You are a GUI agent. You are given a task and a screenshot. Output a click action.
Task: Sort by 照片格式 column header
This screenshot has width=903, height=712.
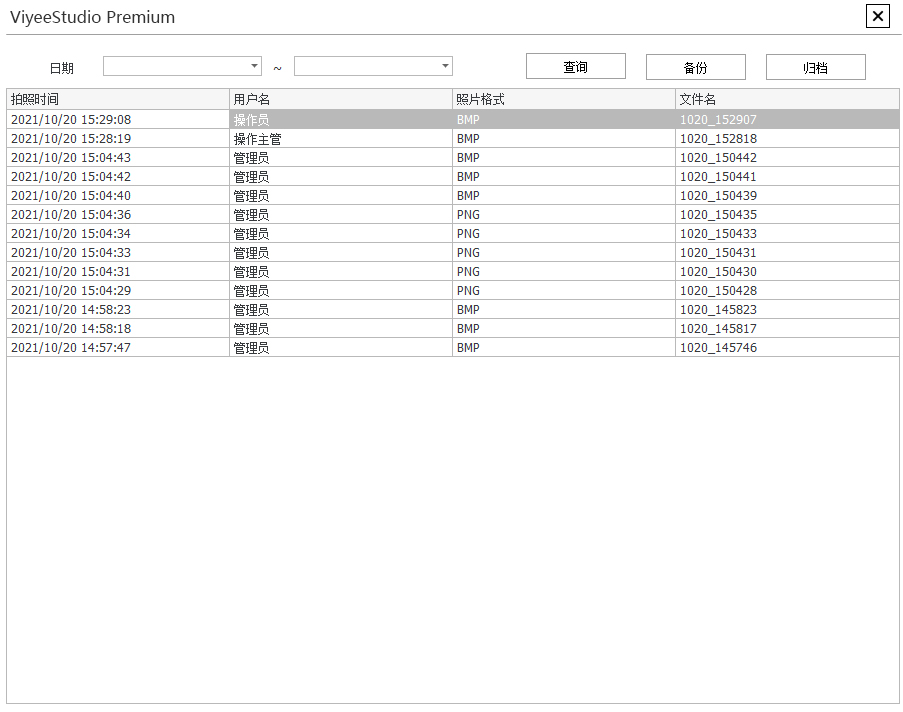point(563,99)
